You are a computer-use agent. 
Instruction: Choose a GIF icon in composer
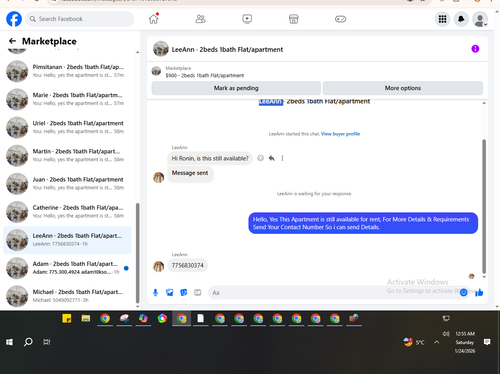pyautogui.click(x=198, y=293)
